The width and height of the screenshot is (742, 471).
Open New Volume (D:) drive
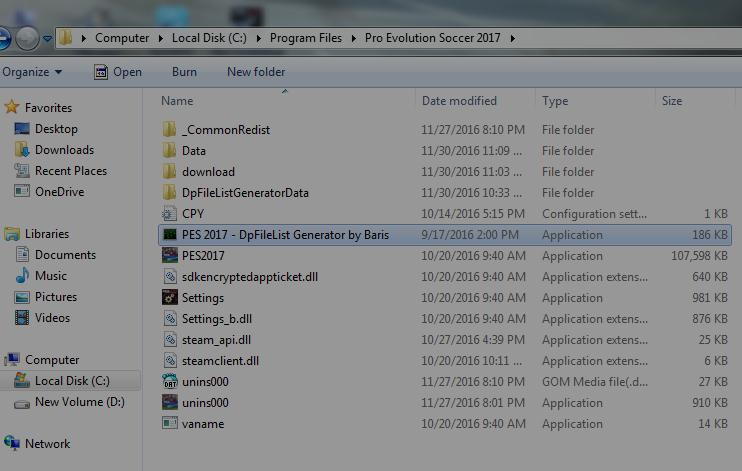pos(80,402)
